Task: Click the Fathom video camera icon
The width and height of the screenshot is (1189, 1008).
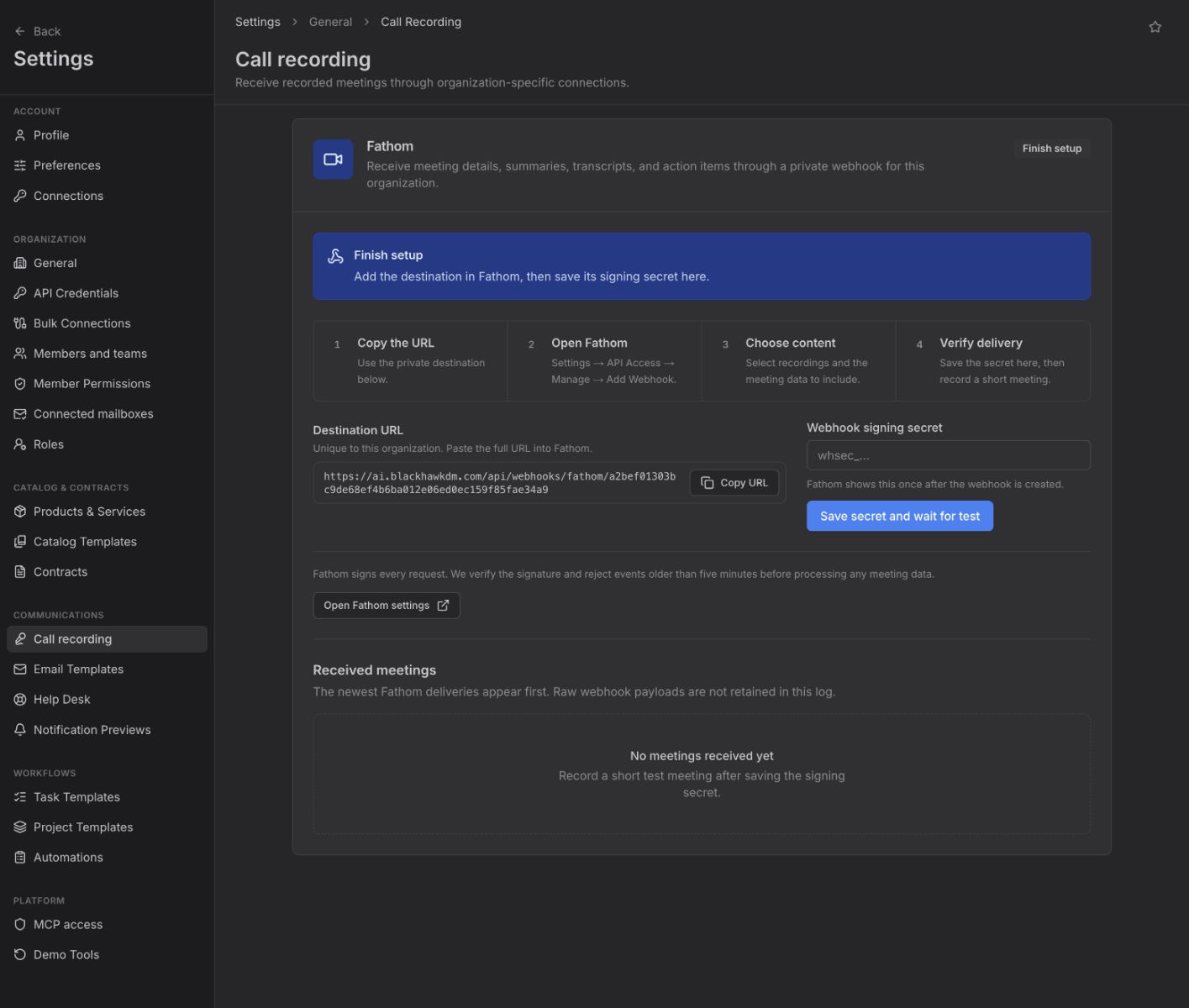Action: [333, 160]
